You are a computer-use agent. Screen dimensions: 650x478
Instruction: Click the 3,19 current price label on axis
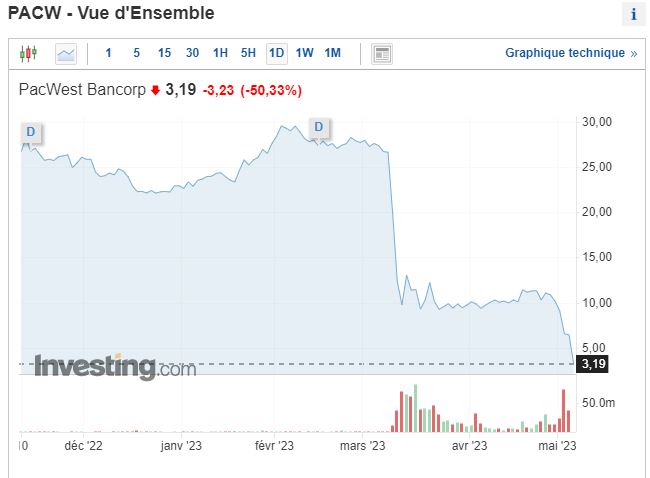(594, 363)
